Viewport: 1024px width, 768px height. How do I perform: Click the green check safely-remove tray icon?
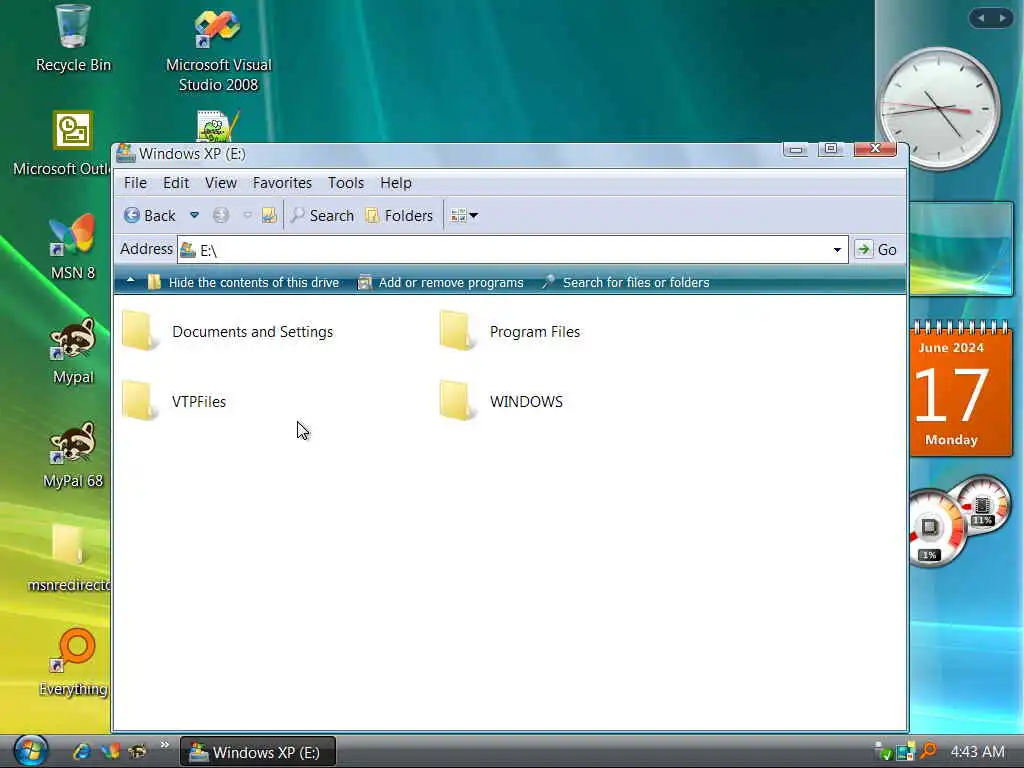click(x=883, y=752)
